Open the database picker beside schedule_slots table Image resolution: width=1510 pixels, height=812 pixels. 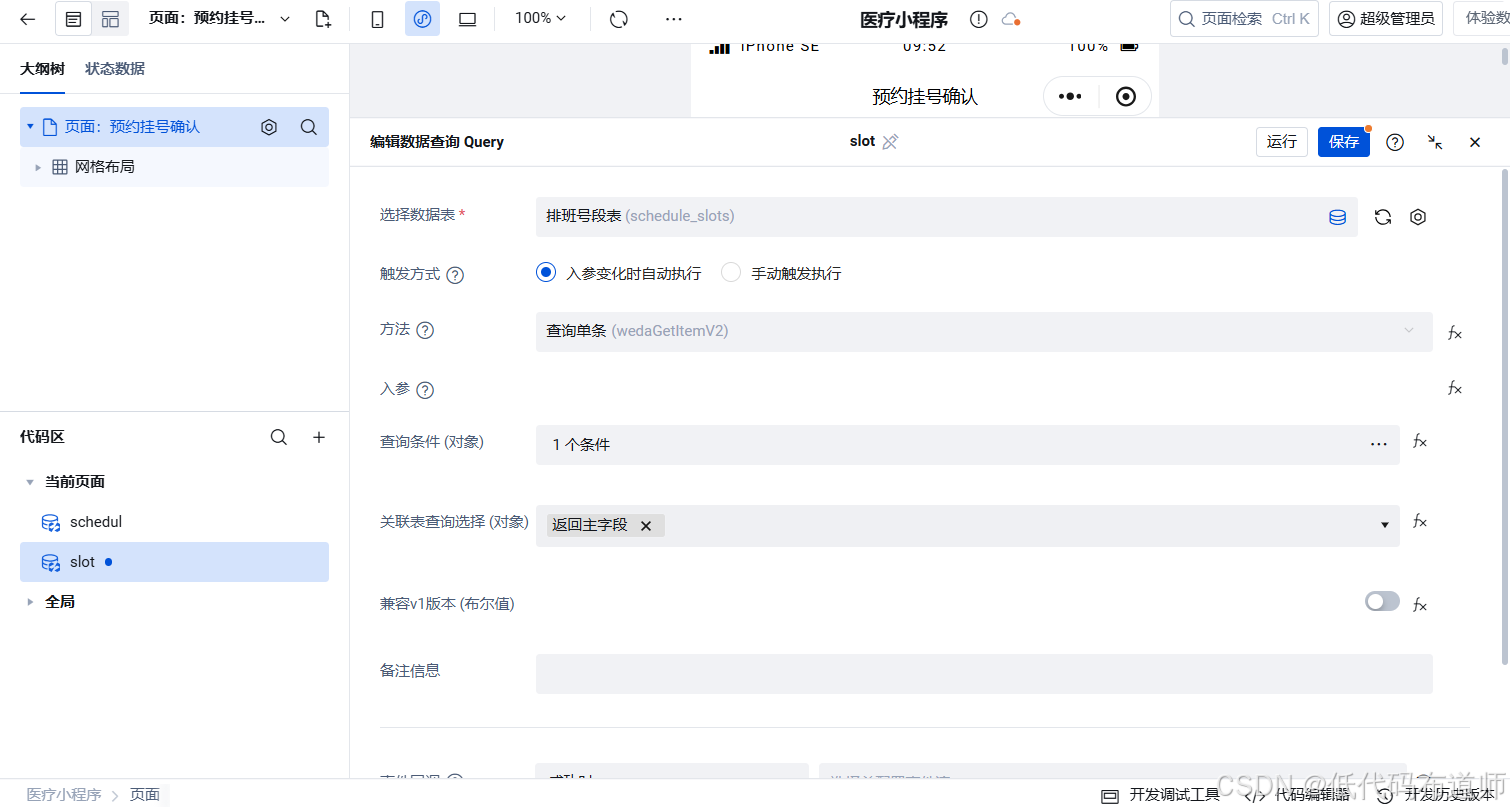[x=1337, y=216]
